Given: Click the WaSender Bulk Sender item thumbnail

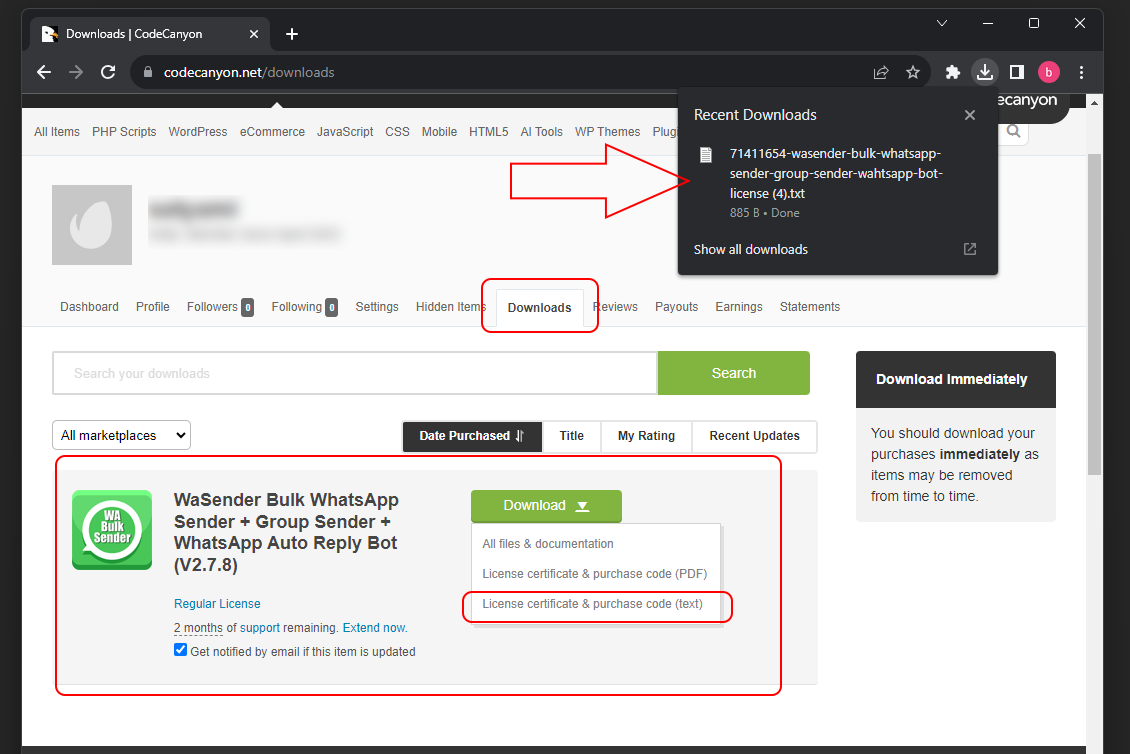Looking at the screenshot, I should [112, 530].
